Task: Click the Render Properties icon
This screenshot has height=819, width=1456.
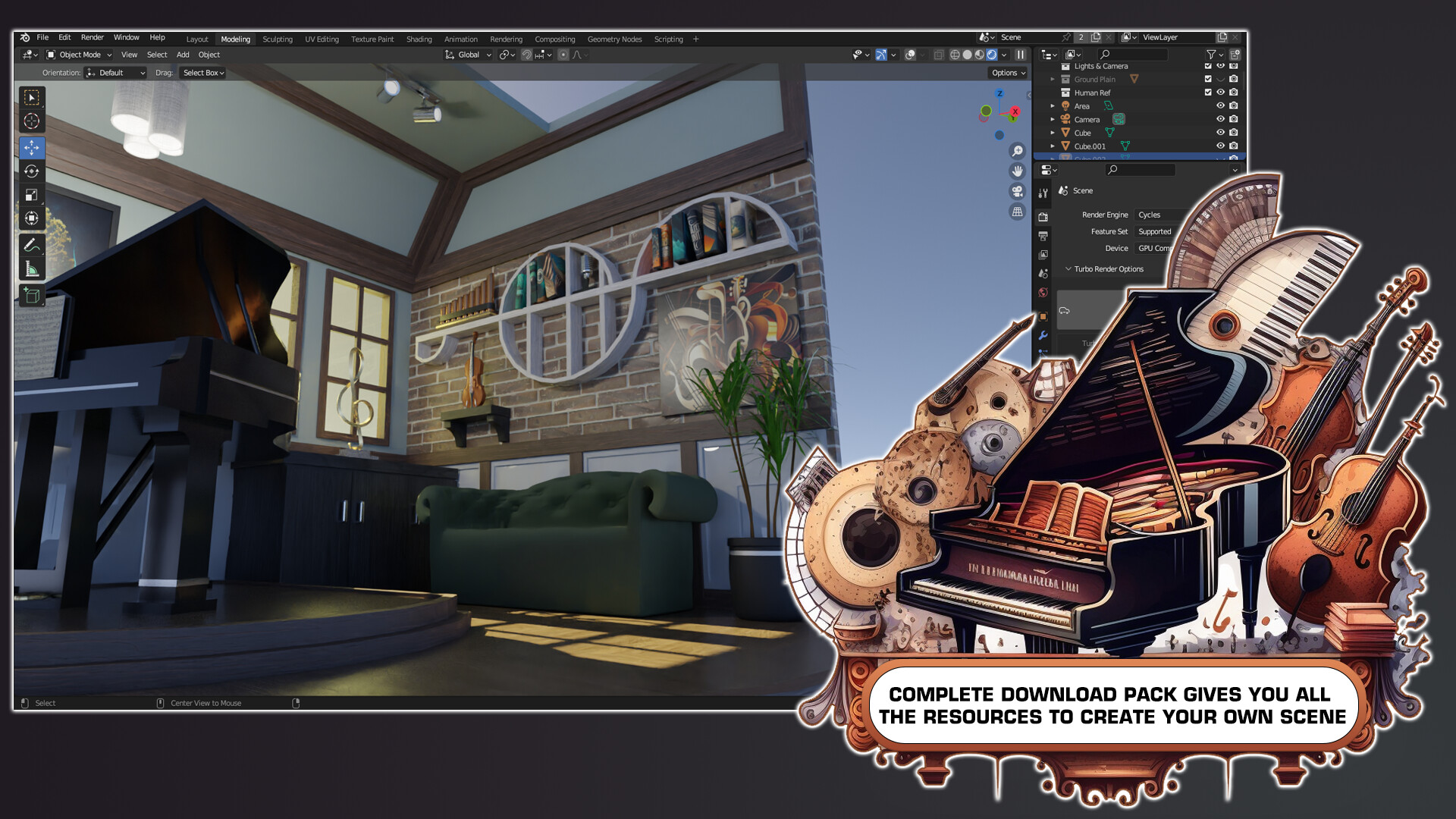Action: (1046, 214)
